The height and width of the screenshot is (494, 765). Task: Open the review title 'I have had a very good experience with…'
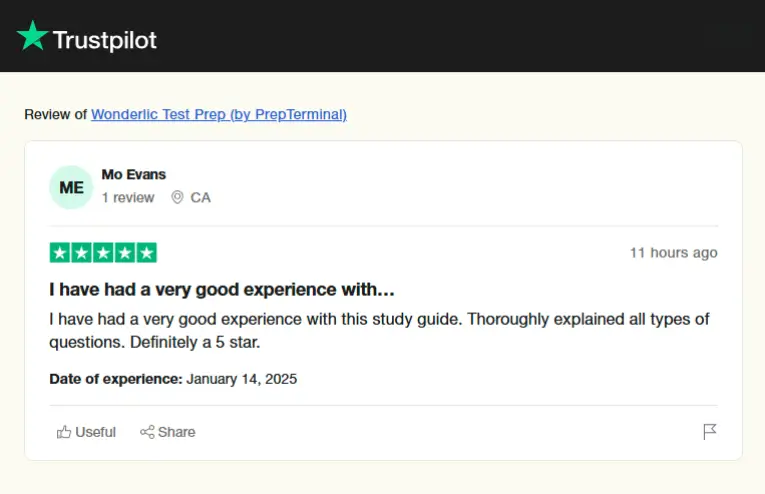point(222,290)
